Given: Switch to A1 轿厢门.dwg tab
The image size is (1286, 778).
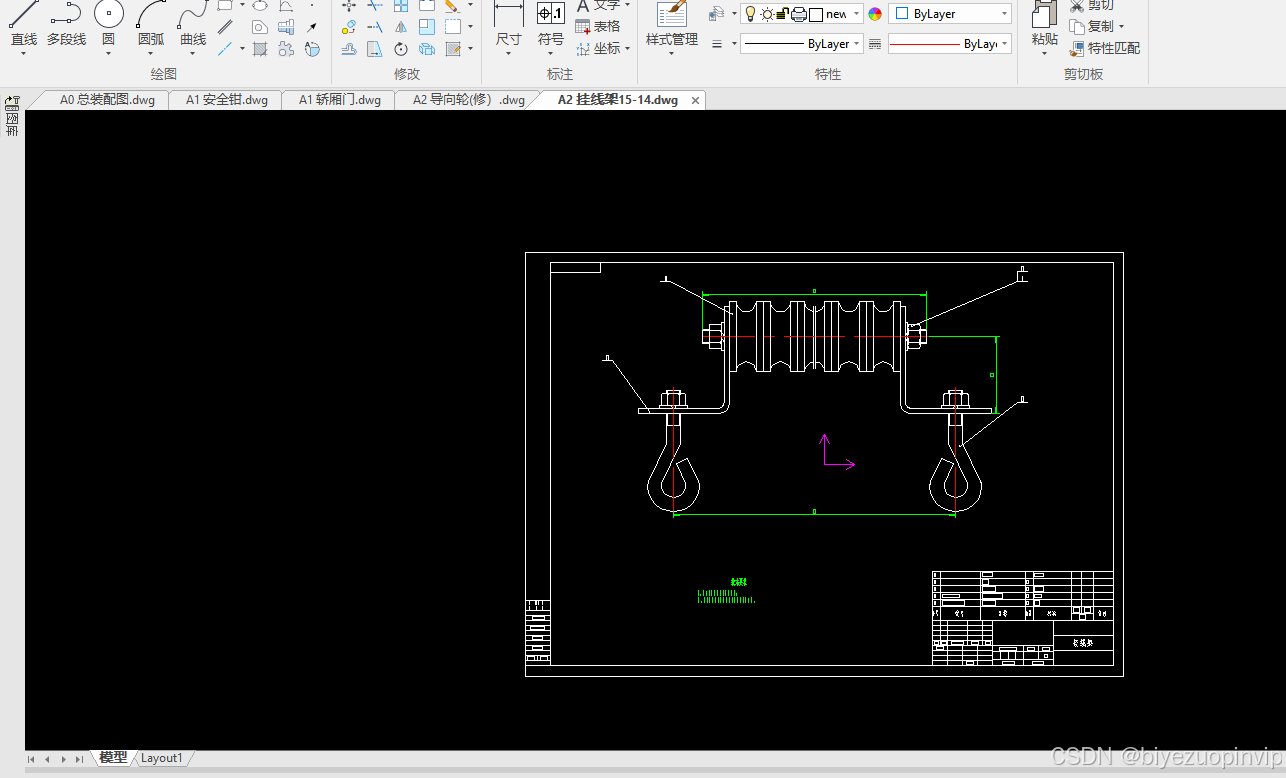Looking at the screenshot, I should click(340, 100).
